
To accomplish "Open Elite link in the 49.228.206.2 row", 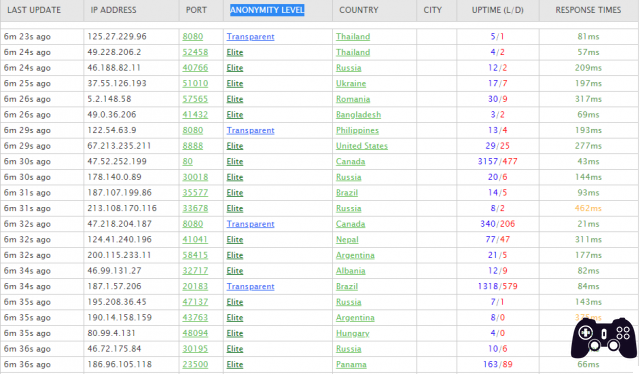I will click(235, 52).
